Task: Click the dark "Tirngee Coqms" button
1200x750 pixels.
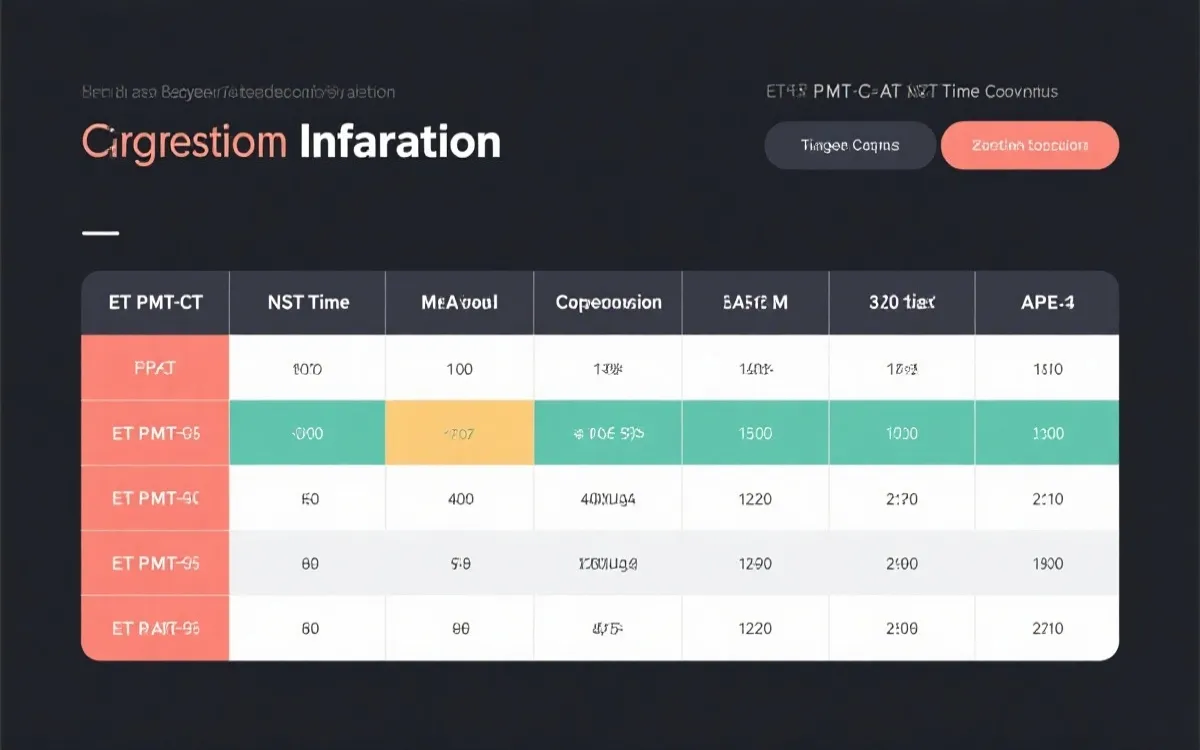Action: (850, 146)
